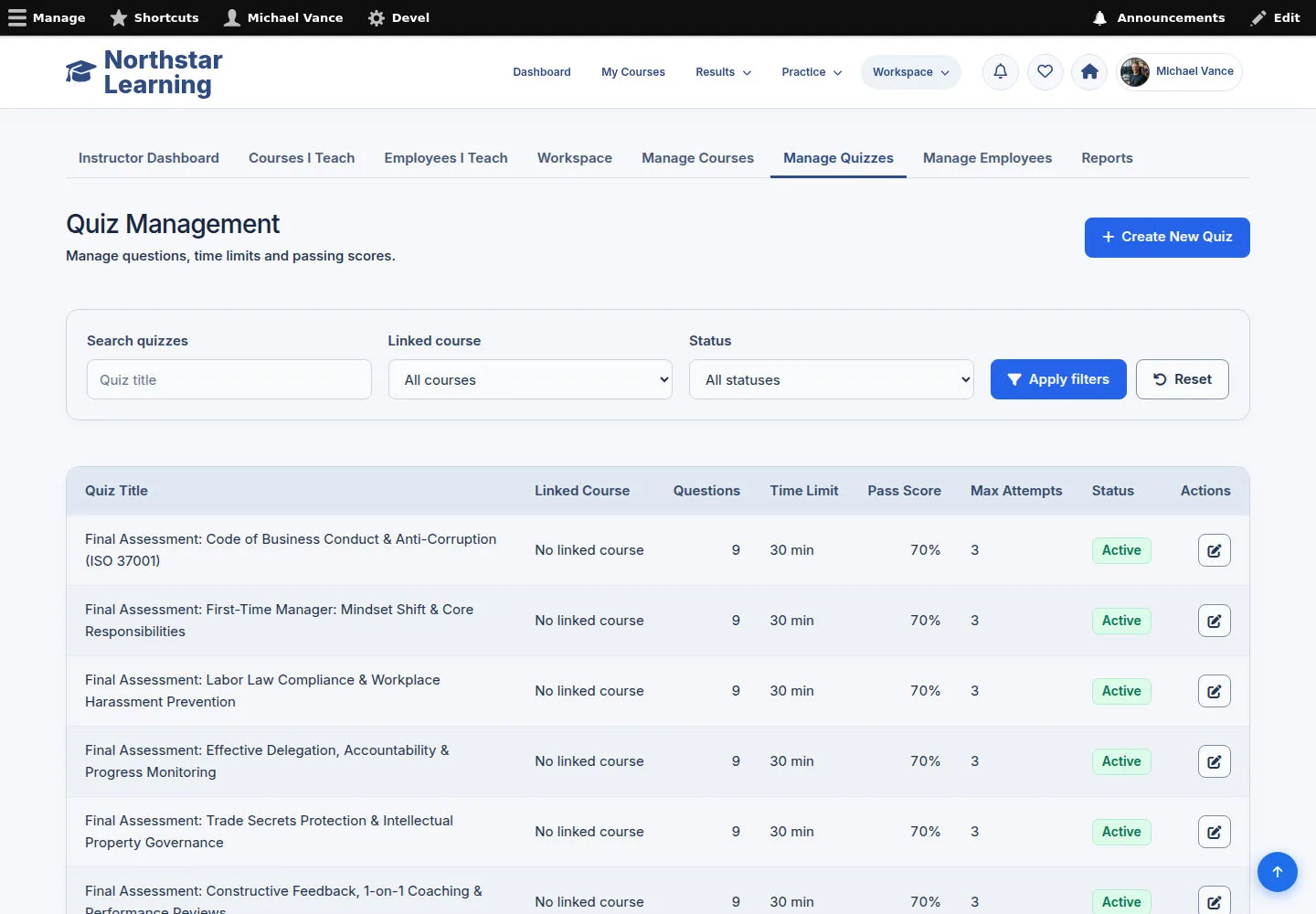Click the Northstar Learning graduation cap logo
Viewport: 1316px width, 914px height.
[80, 72]
